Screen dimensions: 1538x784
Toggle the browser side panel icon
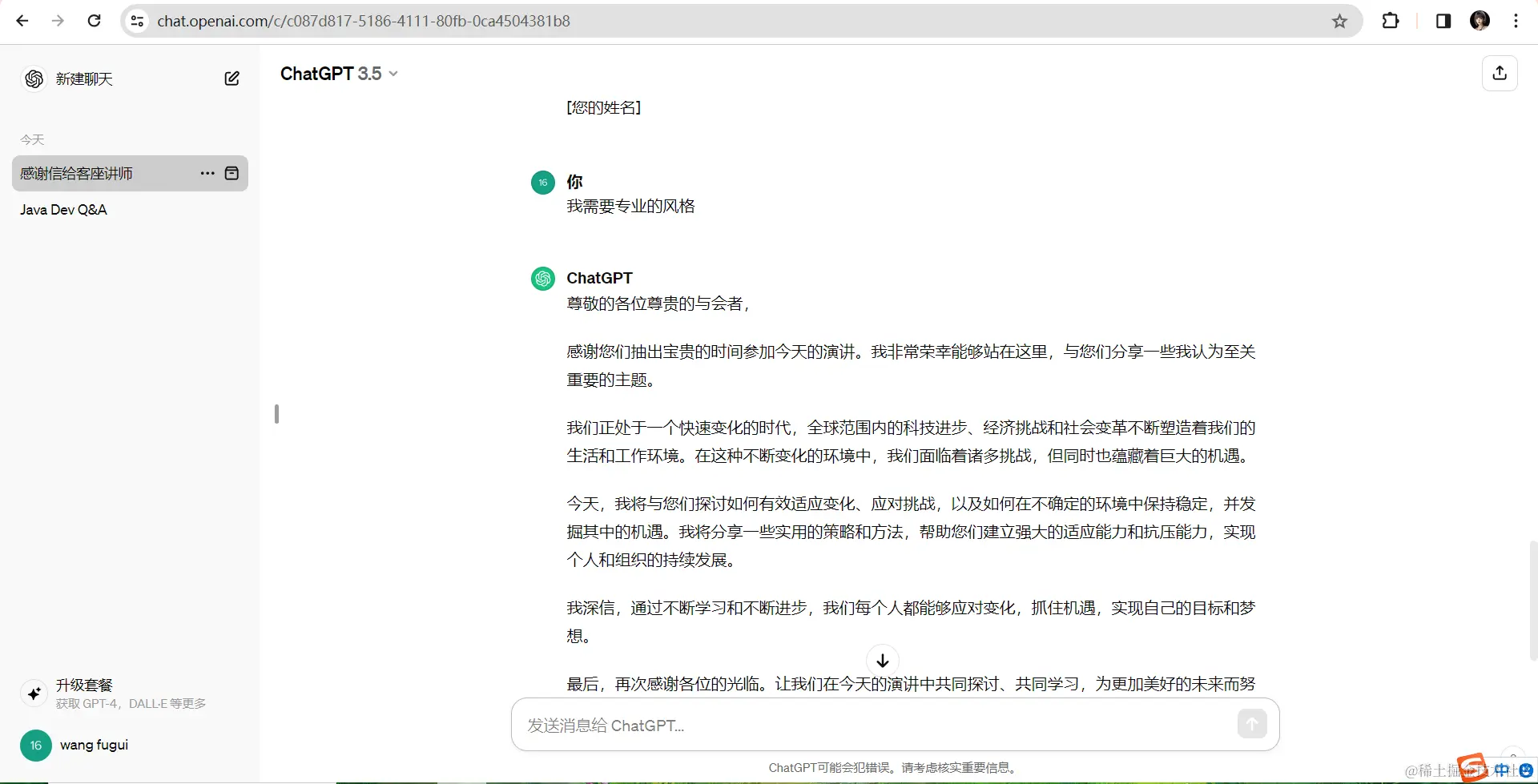(1443, 21)
